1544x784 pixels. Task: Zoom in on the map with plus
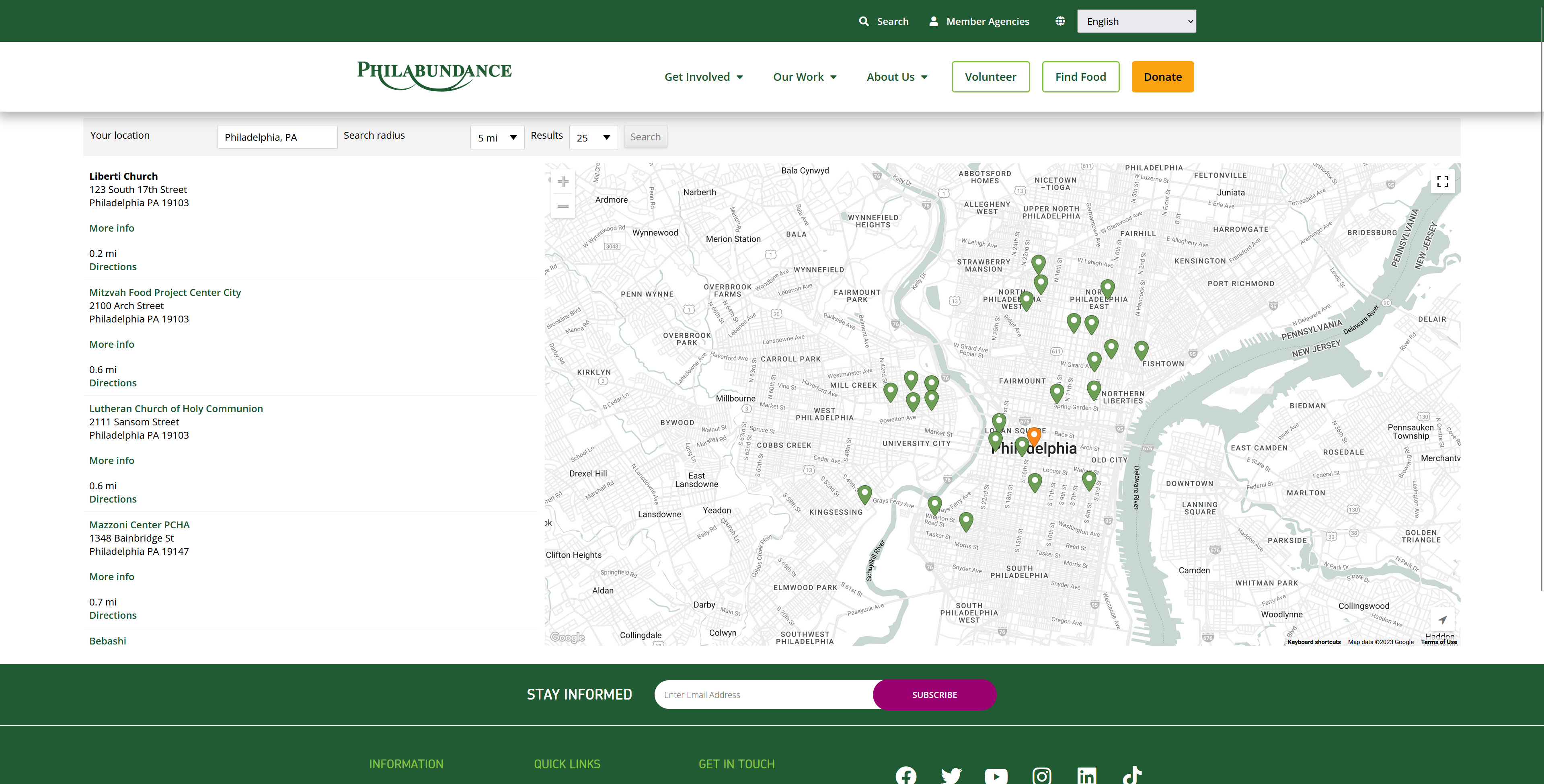pyautogui.click(x=563, y=182)
